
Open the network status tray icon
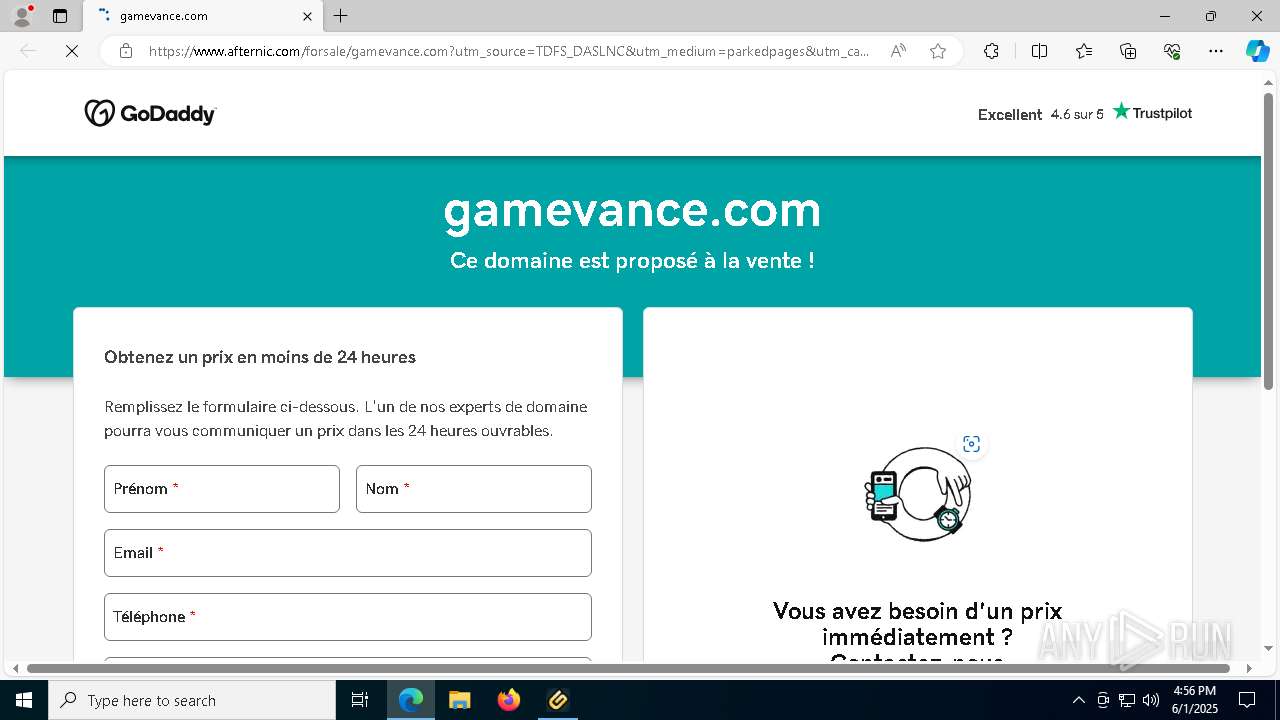(x=1127, y=700)
